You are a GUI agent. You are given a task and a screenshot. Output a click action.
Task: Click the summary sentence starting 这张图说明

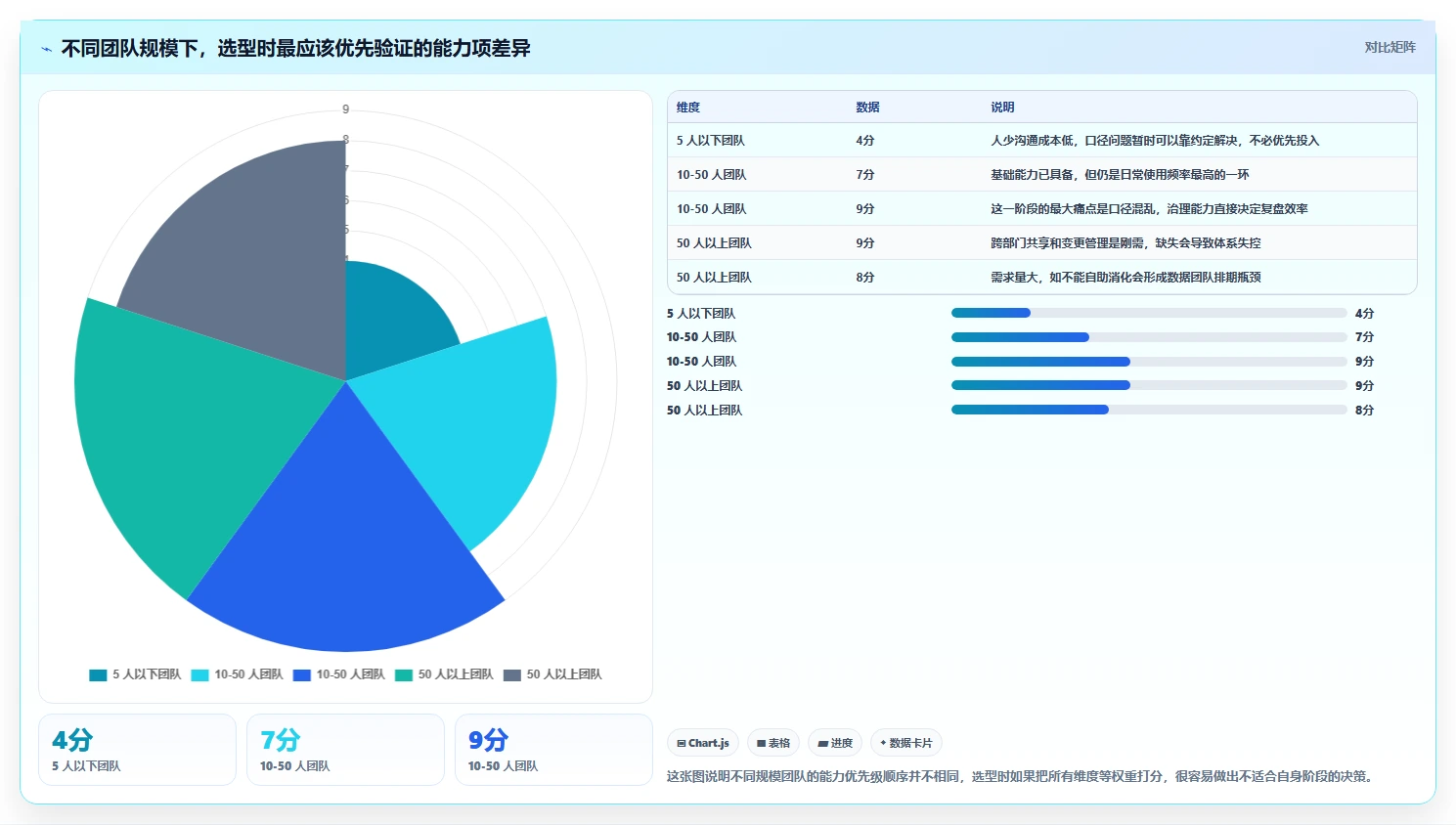point(1022,777)
